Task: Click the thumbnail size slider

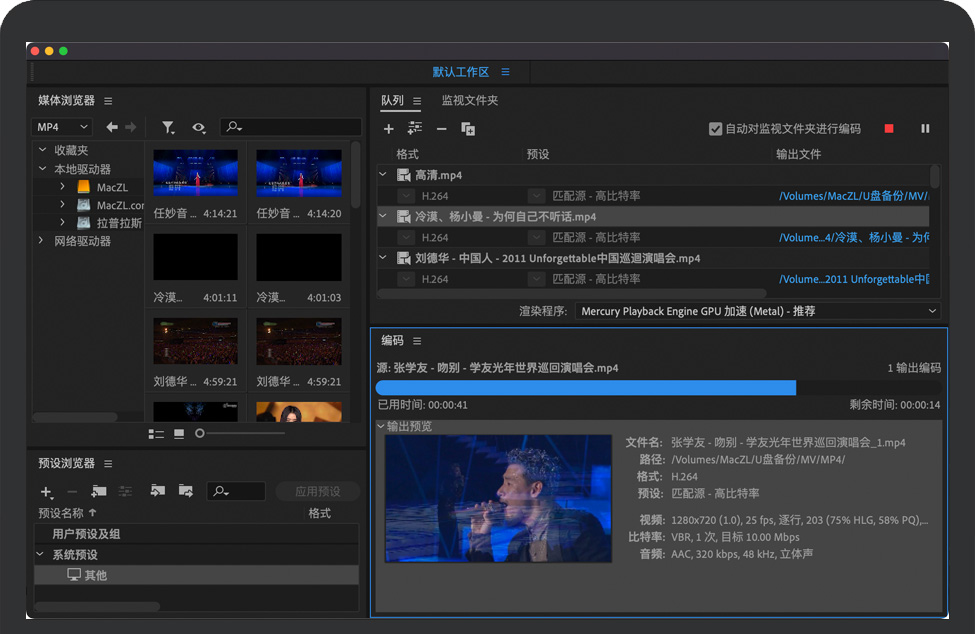Action: tap(201, 434)
